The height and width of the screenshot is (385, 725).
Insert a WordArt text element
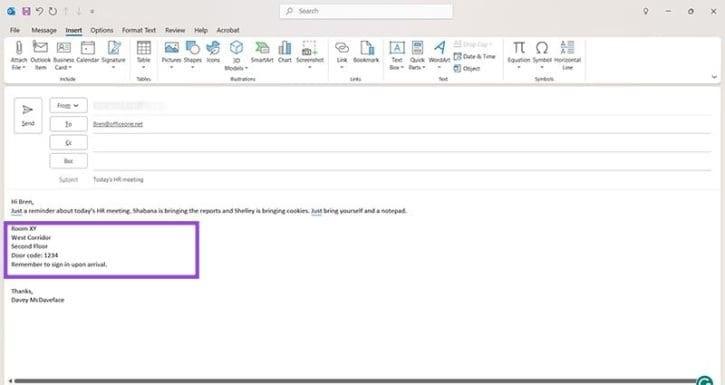pos(439,55)
